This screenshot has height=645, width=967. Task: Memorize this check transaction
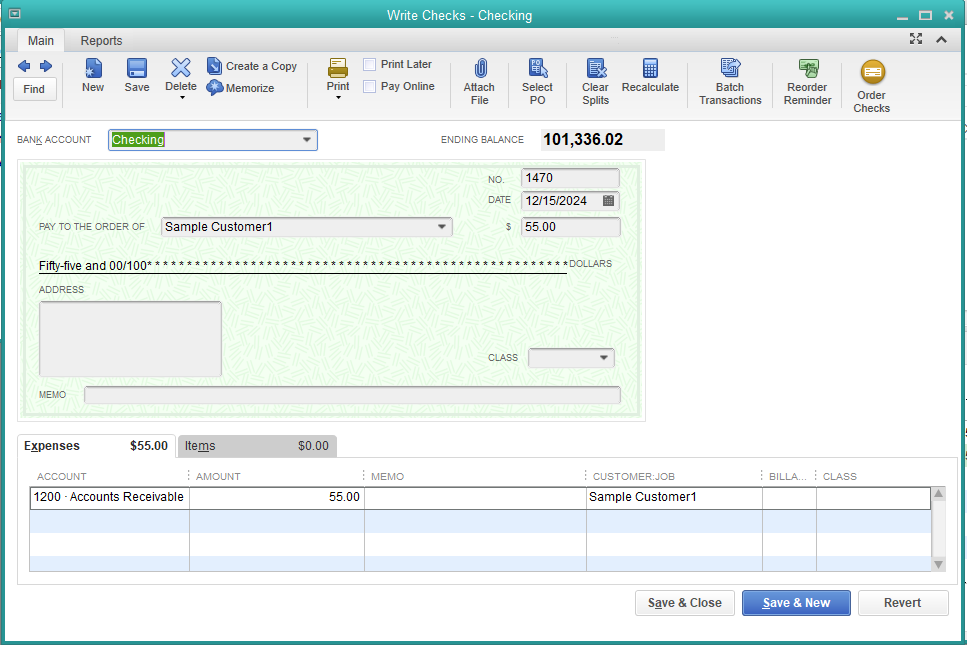pyautogui.click(x=241, y=88)
